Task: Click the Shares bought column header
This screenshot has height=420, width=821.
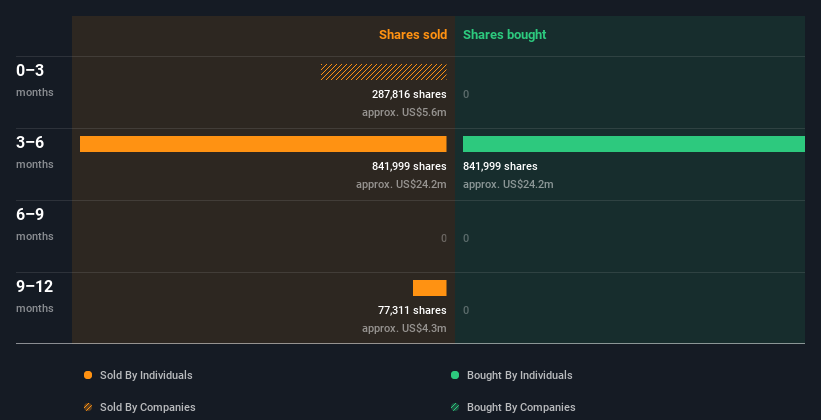Action: (x=504, y=35)
